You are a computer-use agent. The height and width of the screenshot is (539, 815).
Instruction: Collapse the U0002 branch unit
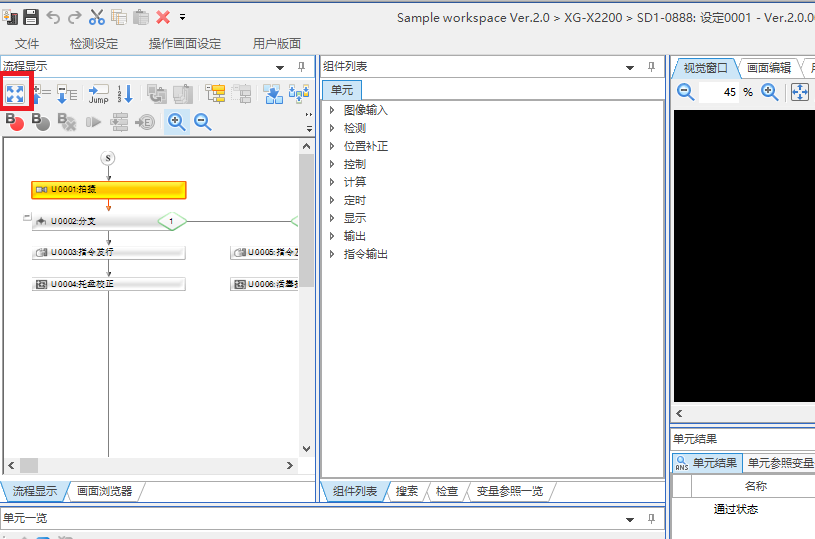[27, 217]
